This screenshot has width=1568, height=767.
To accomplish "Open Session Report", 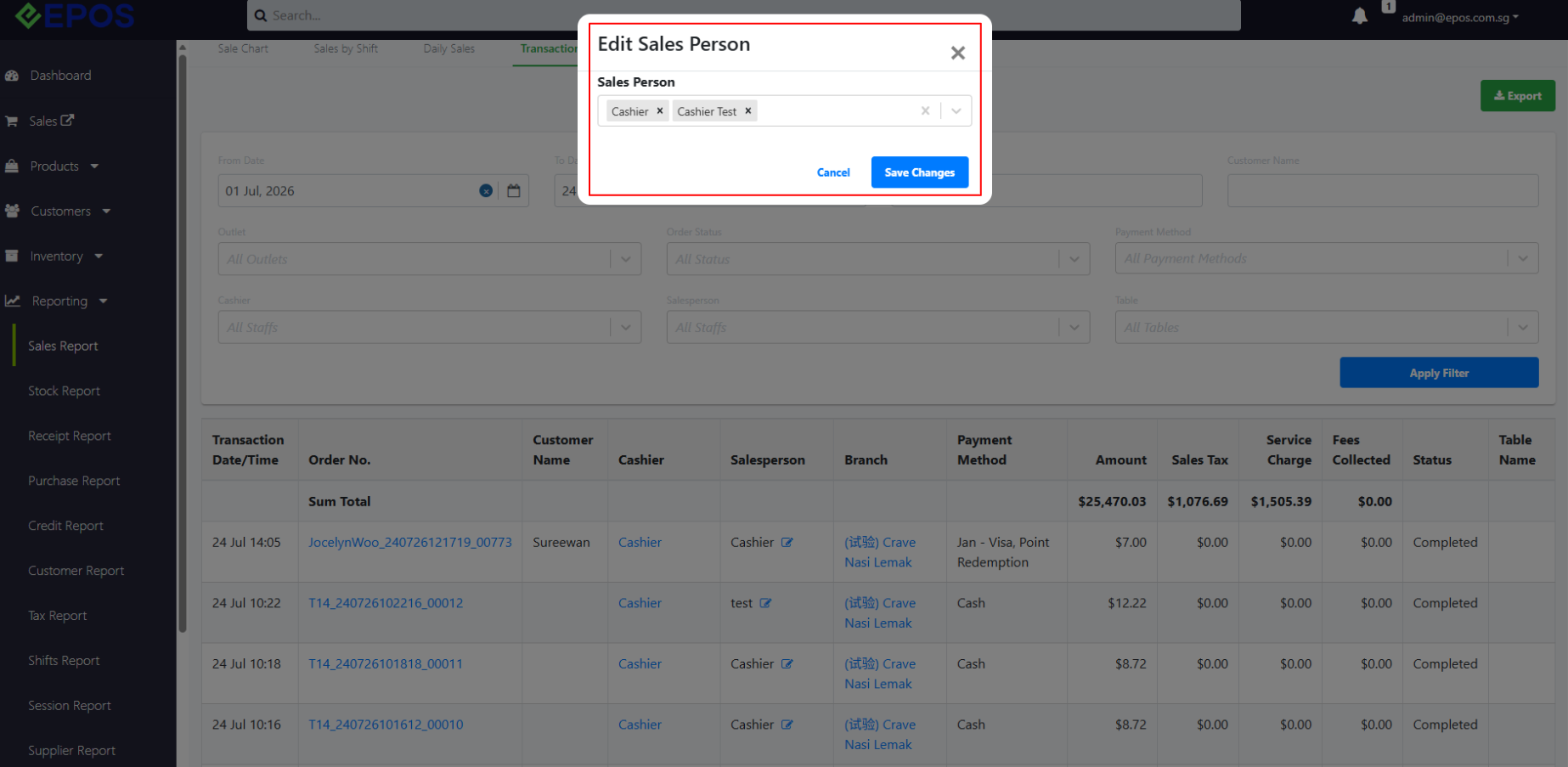I will coord(70,706).
